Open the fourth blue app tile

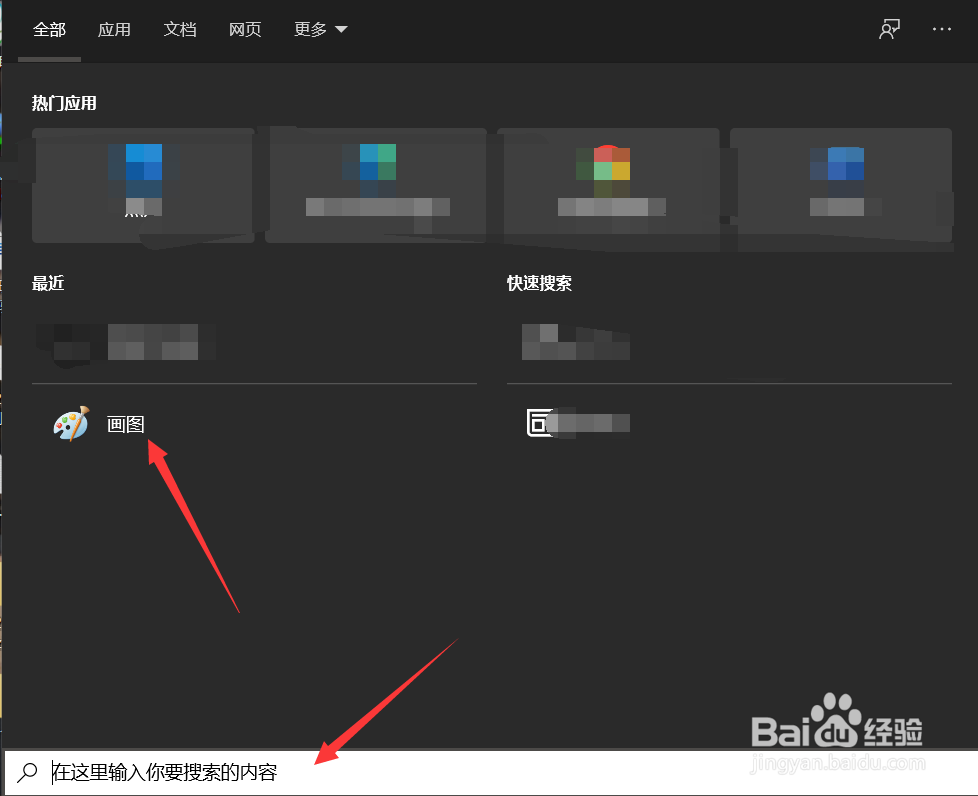point(841,186)
